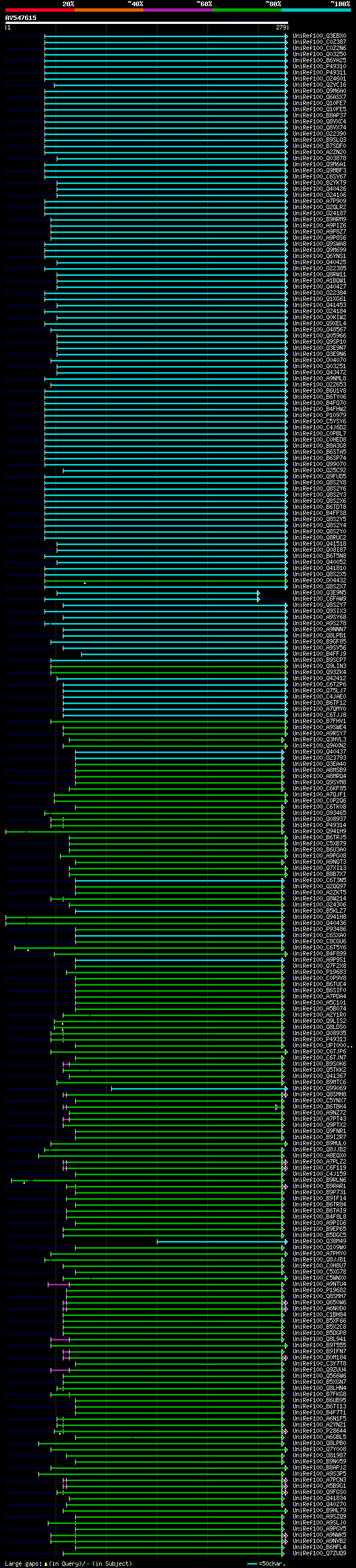The height and width of the screenshot is (1568, 356).
Task: Select hit label UniRef100_B6TAI9
Action: (319, 1210)
